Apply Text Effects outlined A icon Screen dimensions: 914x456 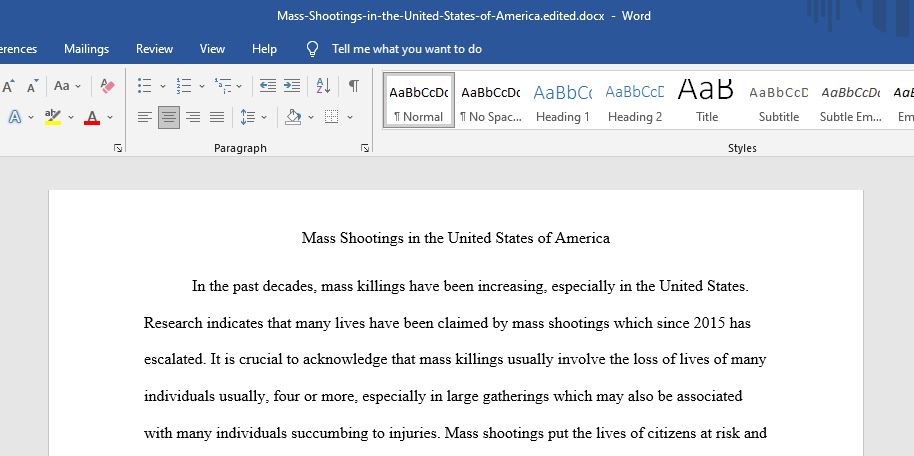tap(15, 117)
